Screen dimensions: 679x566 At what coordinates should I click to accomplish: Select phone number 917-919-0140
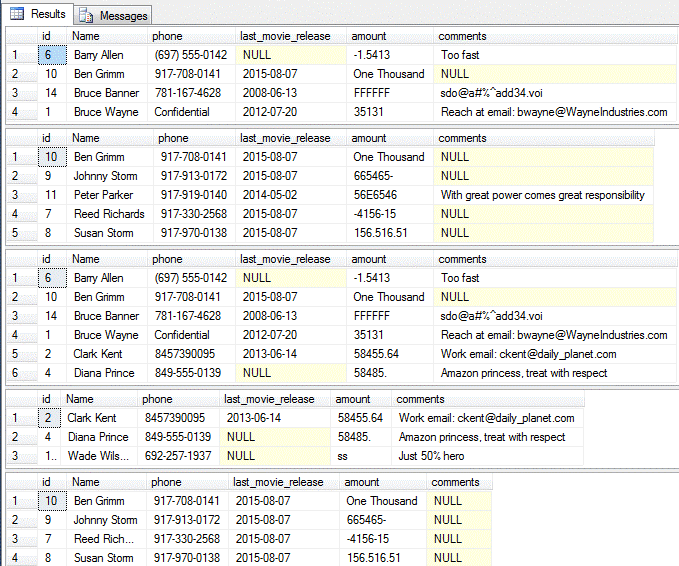(193, 195)
